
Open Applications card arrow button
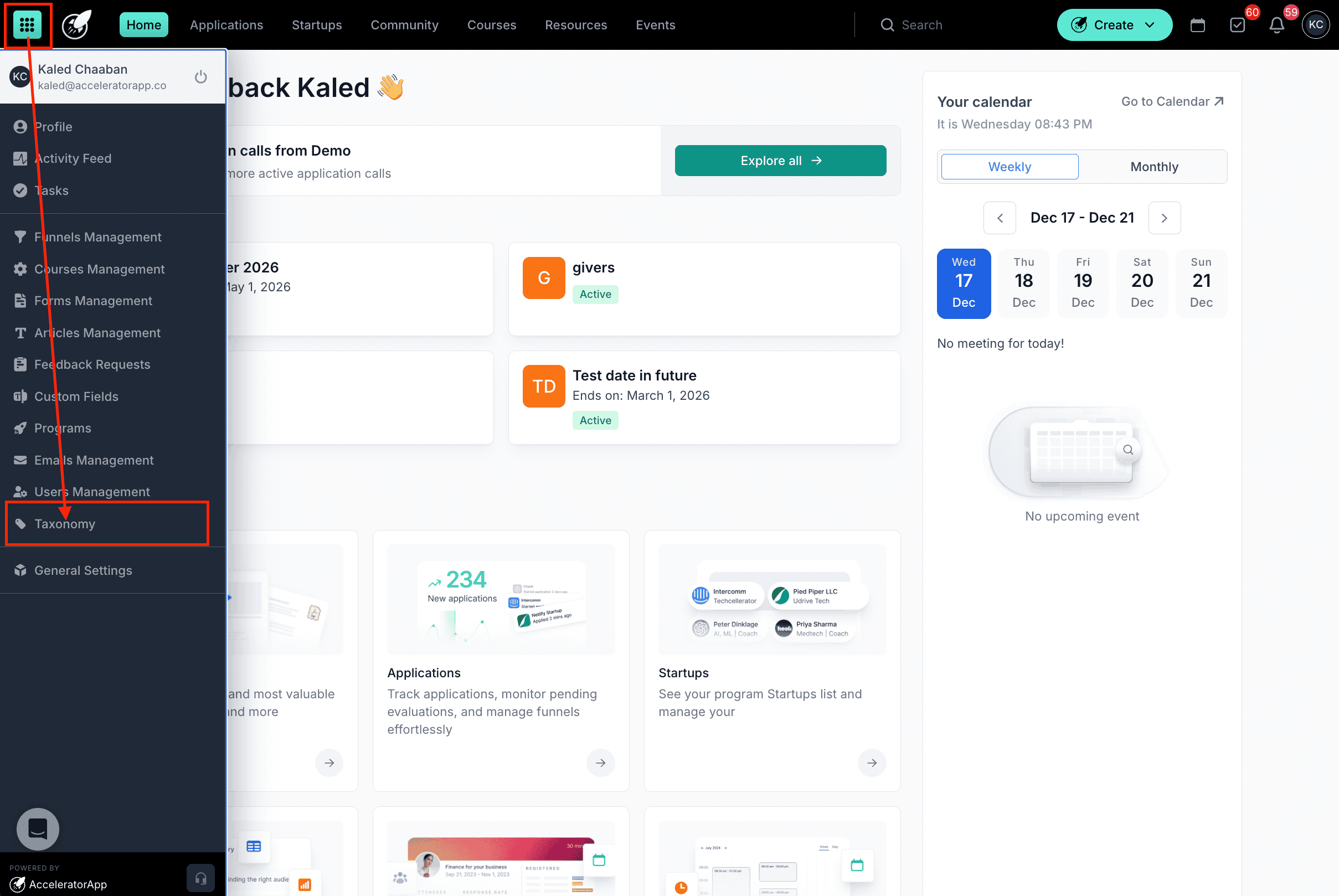600,763
